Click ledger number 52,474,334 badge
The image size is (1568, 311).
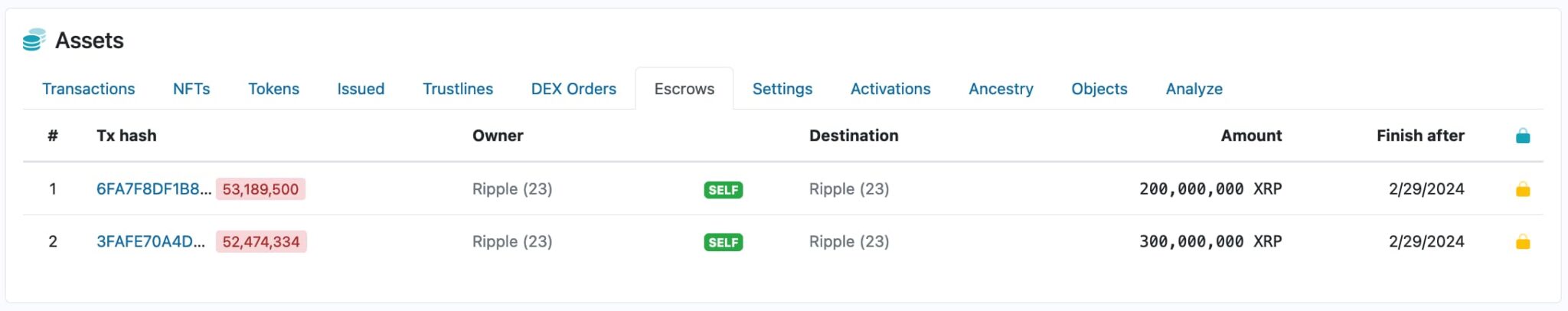[261, 242]
